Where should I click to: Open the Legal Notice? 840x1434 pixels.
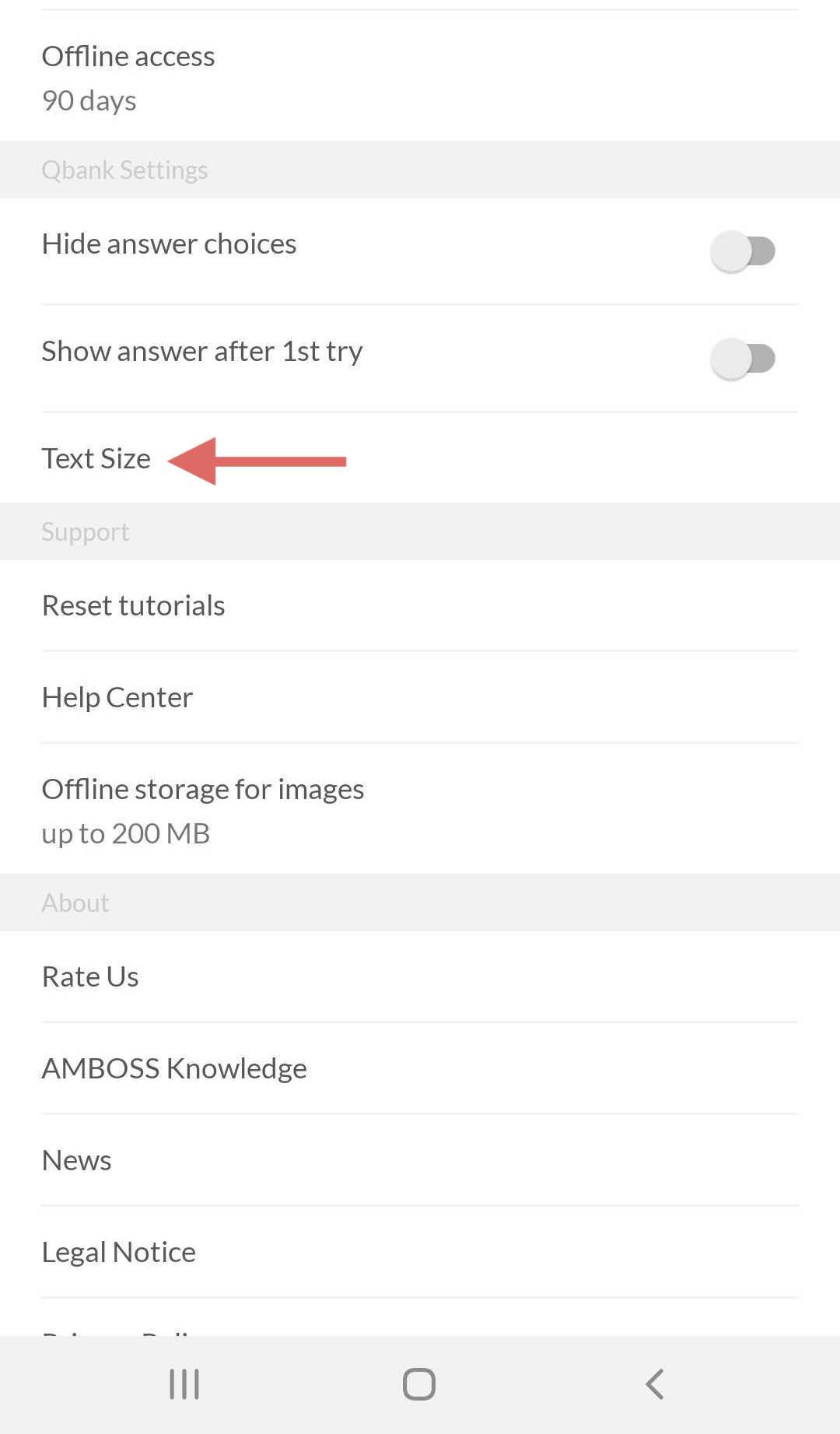(x=118, y=1251)
